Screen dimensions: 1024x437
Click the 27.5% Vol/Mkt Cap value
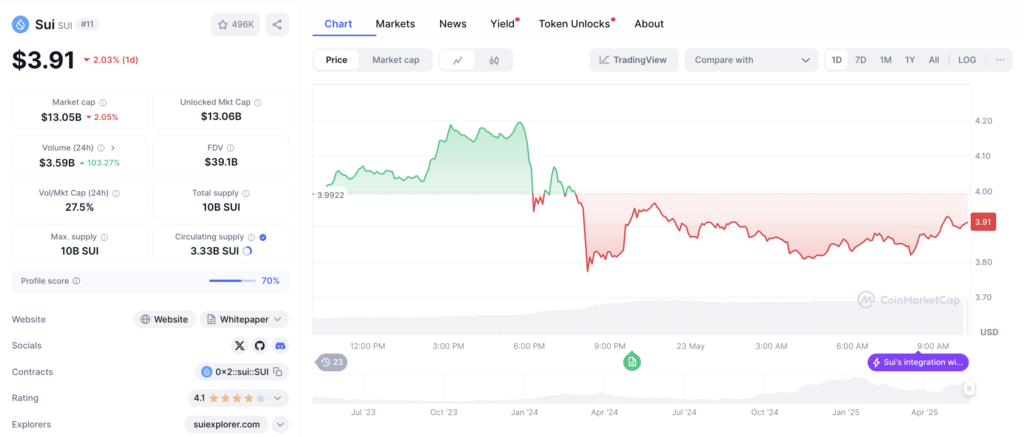pyautogui.click(x=79, y=207)
